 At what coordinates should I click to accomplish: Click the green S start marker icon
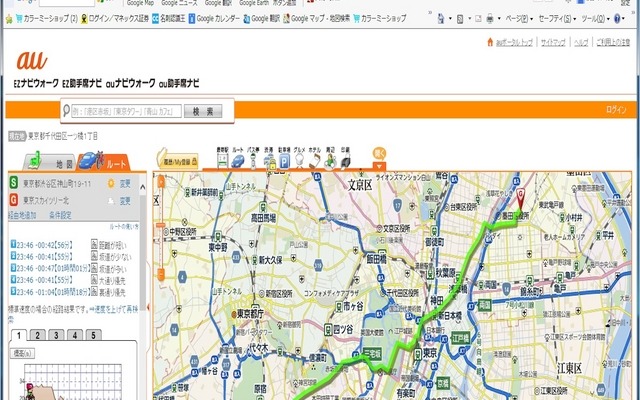[14, 183]
